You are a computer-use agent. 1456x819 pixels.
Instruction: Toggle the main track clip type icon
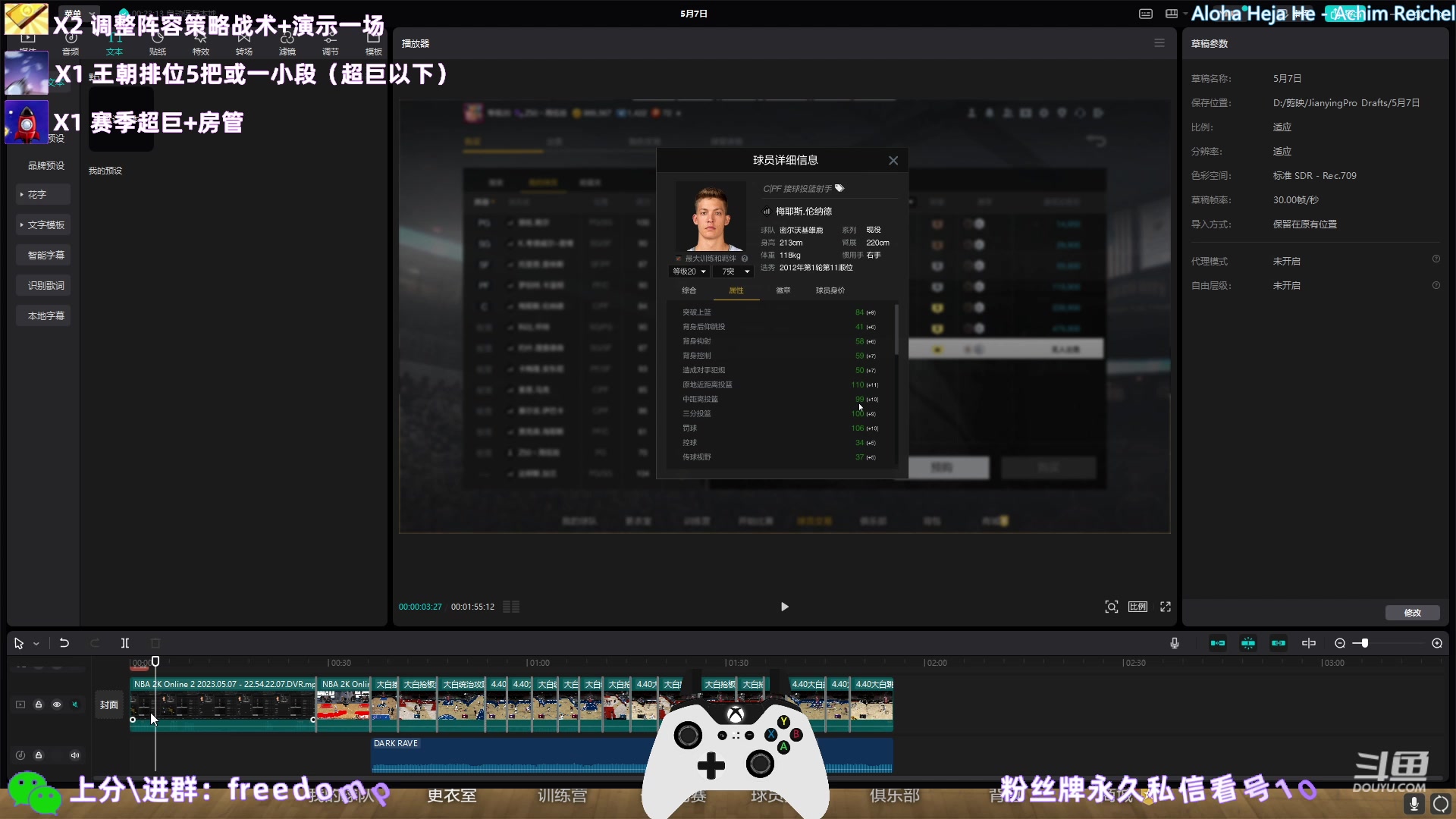20,704
